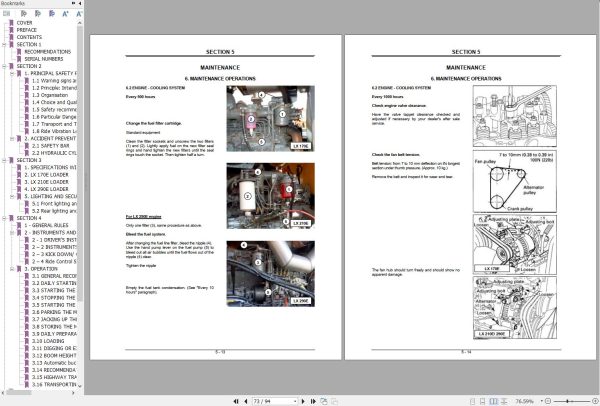Collapse the '3. OPERATION' node
Image resolution: width=600 pixels, height=406 pixels.
[12, 269]
